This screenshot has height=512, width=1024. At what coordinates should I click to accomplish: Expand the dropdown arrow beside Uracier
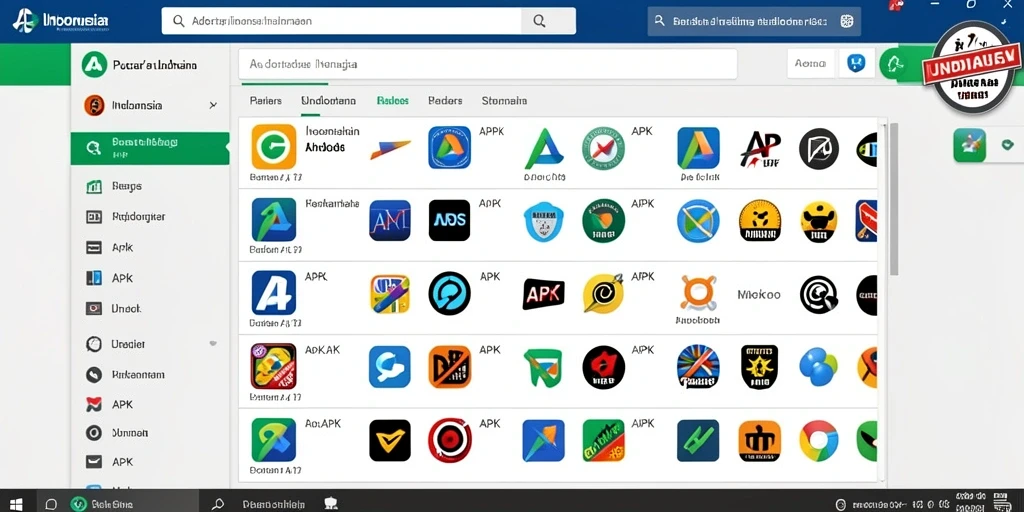212,343
